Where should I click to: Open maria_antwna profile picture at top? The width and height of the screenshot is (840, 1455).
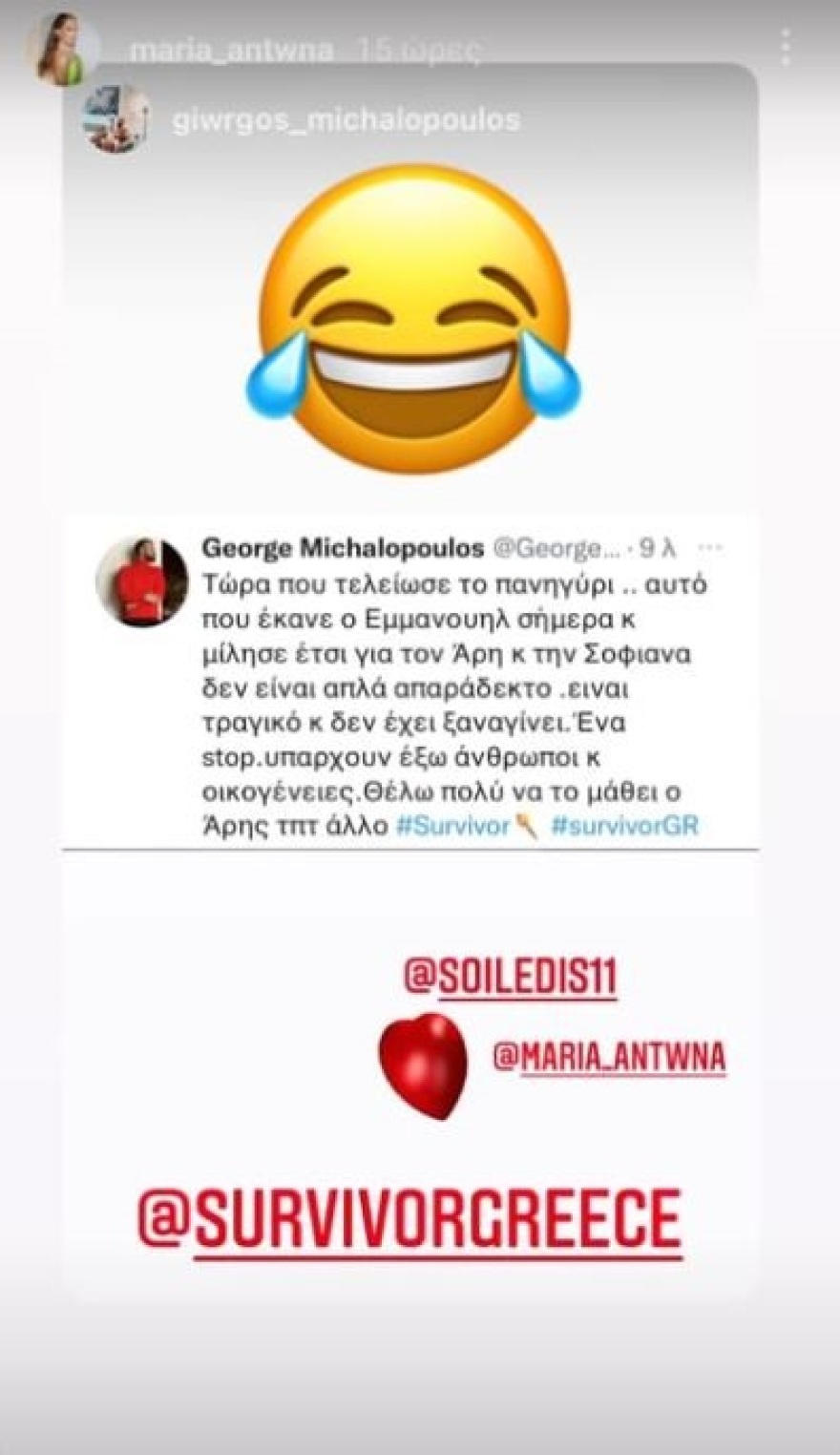point(63,49)
